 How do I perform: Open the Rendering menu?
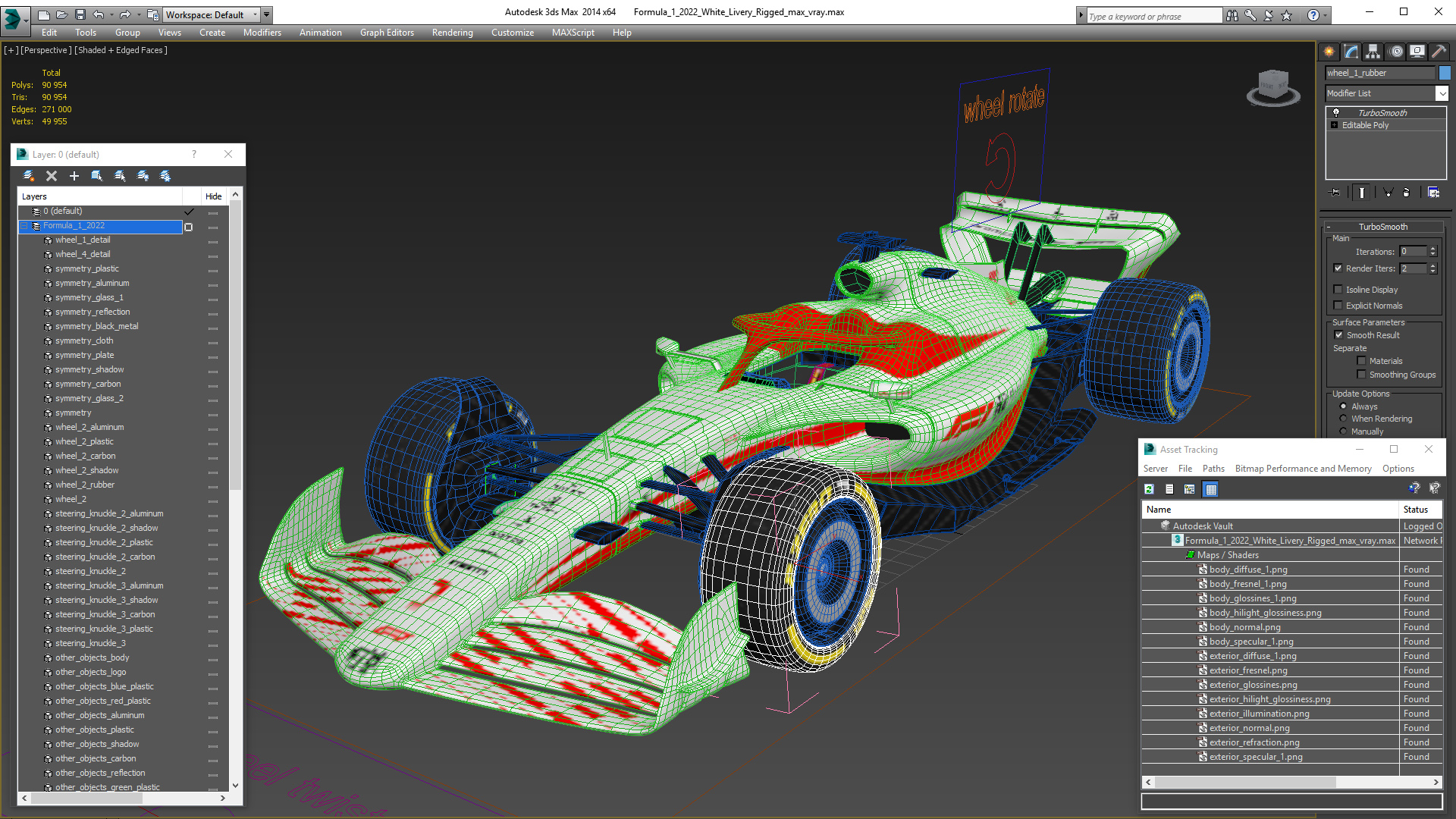[452, 33]
